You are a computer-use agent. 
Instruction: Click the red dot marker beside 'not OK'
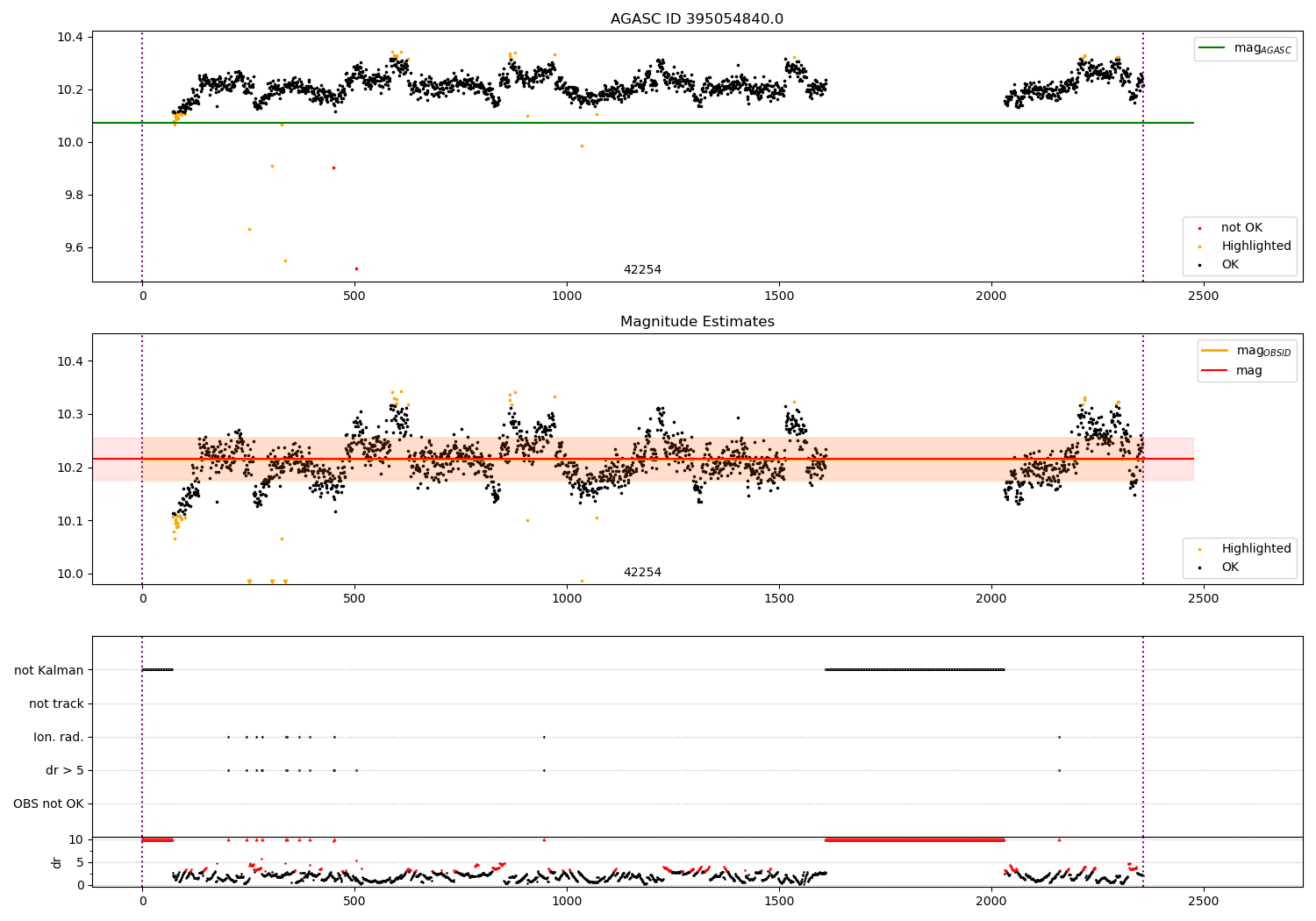pyautogui.click(x=1199, y=228)
